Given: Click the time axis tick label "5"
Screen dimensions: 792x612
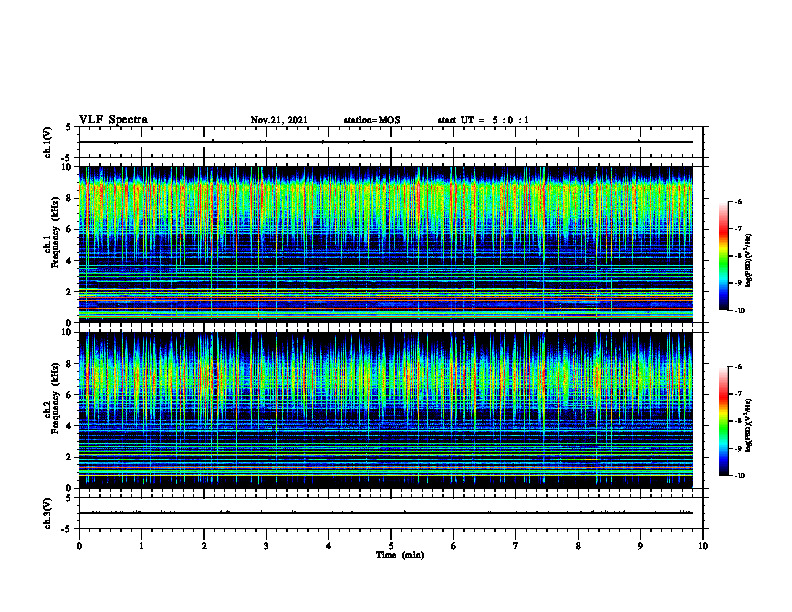Looking at the screenshot, I should [391, 546].
